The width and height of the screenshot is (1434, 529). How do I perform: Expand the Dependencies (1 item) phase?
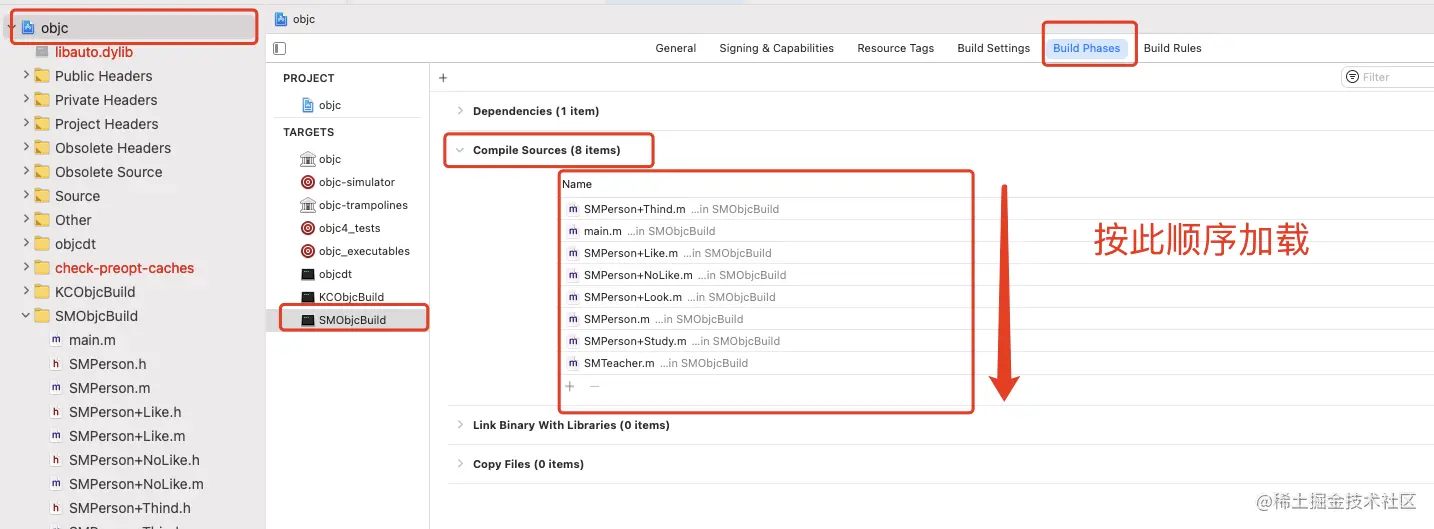[460, 111]
